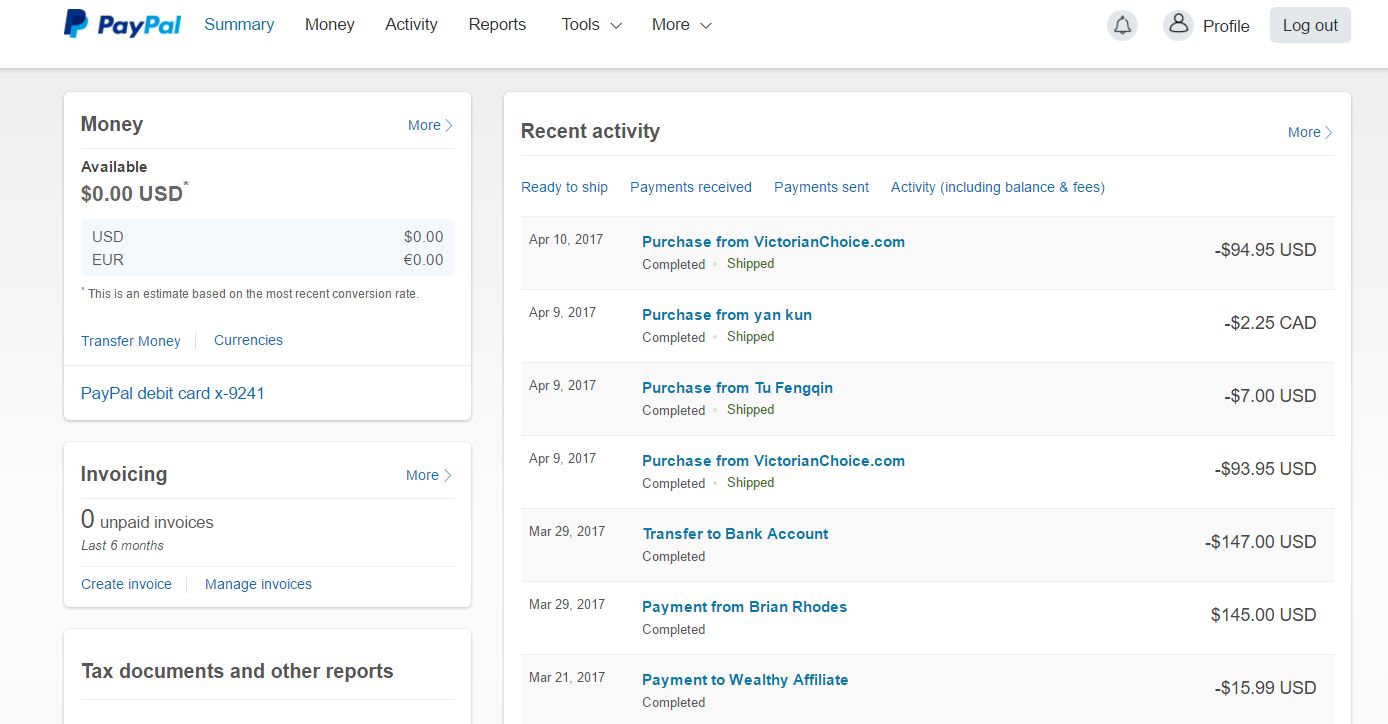The height and width of the screenshot is (724, 1388).
Task: Click the Mar 21, 2017 date
Action: pos(567,677)
